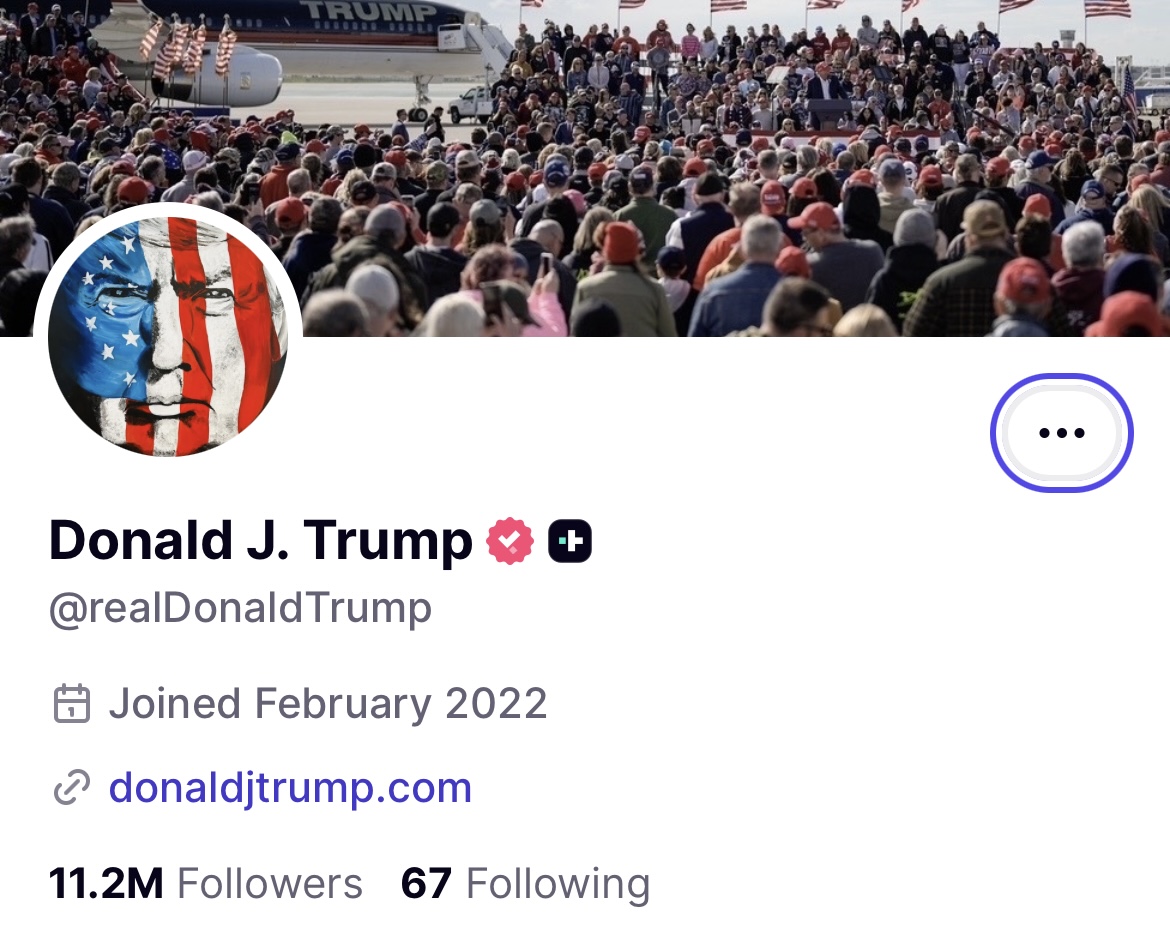Click the @realDonaldTrump handle text
Image resolution: width=1170 pixels, height=949 pixels.
point(240,608)
